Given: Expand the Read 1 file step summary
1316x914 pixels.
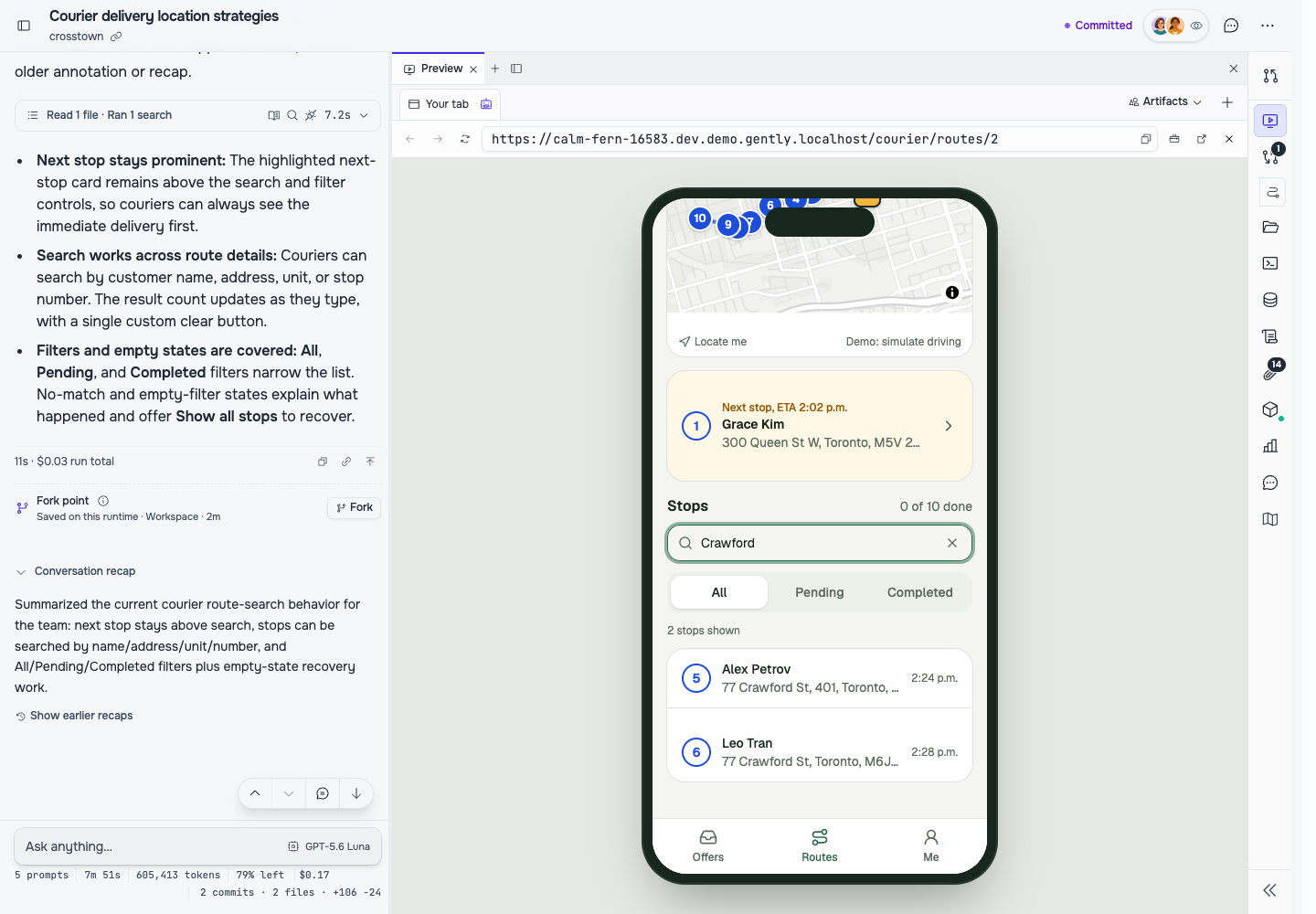Looking at the screenshot, I should [197, 115].
